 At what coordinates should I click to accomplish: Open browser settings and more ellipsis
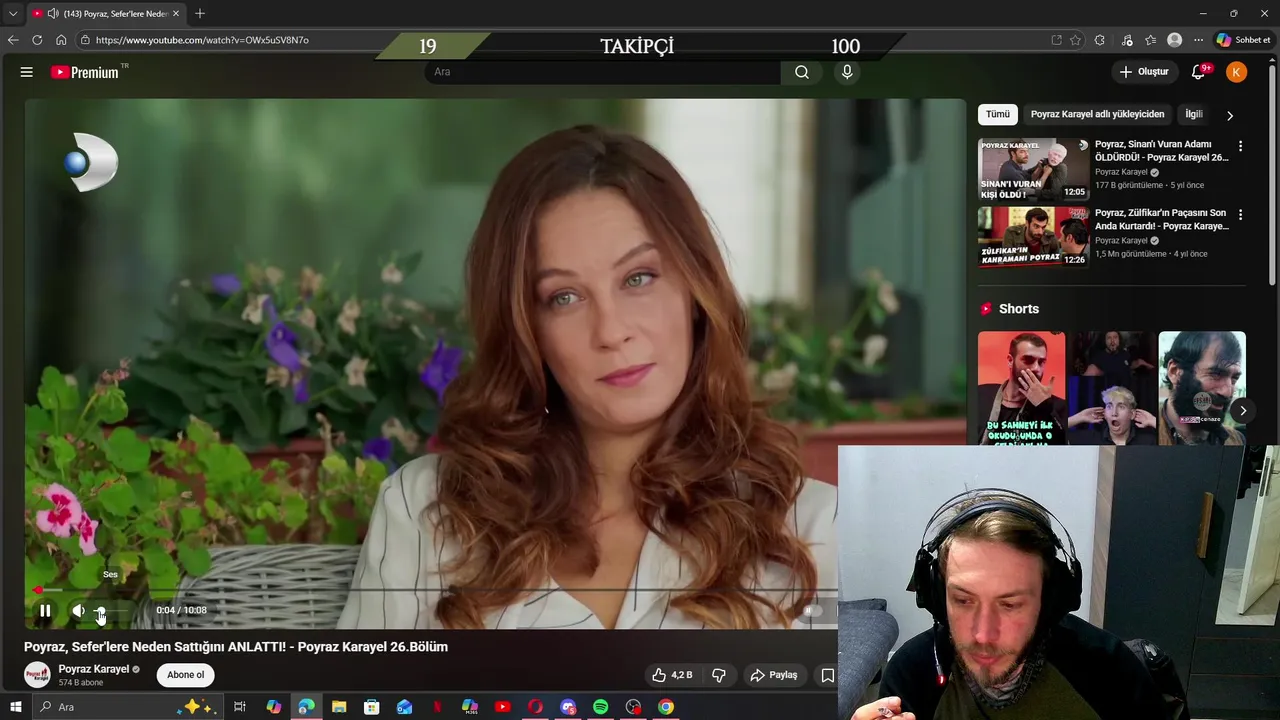tap(1198, 40)
